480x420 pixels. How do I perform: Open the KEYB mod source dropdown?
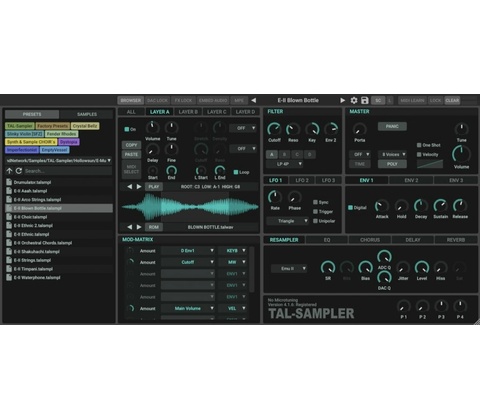click(233, 251)
